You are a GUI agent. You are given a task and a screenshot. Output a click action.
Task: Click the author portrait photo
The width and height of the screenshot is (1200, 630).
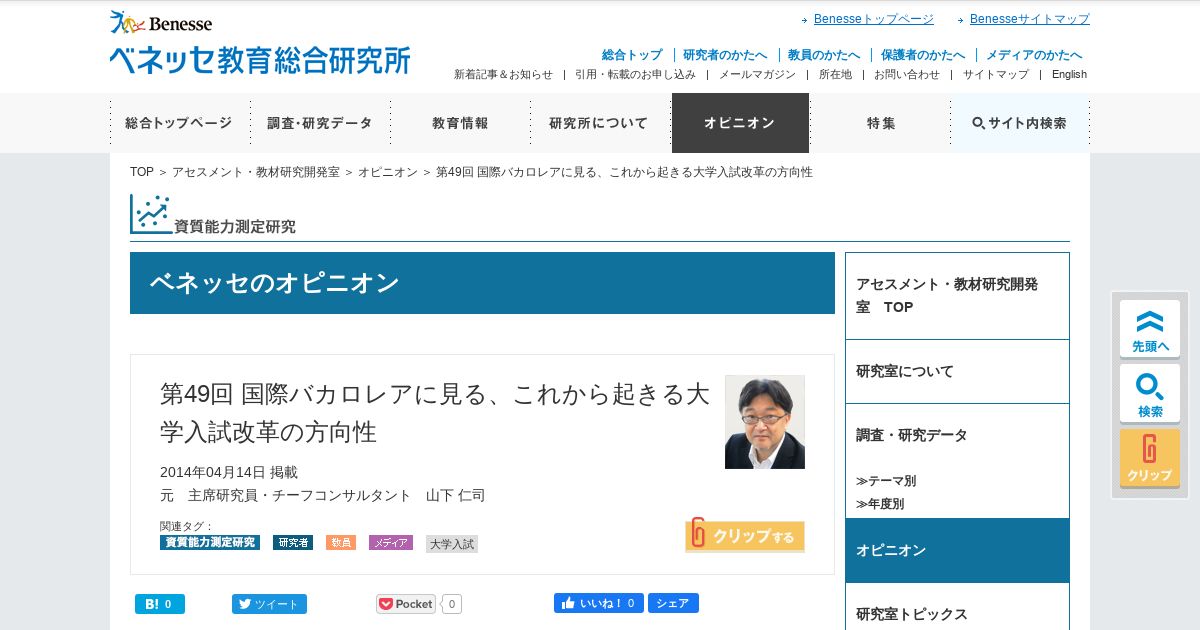(765, 422)
